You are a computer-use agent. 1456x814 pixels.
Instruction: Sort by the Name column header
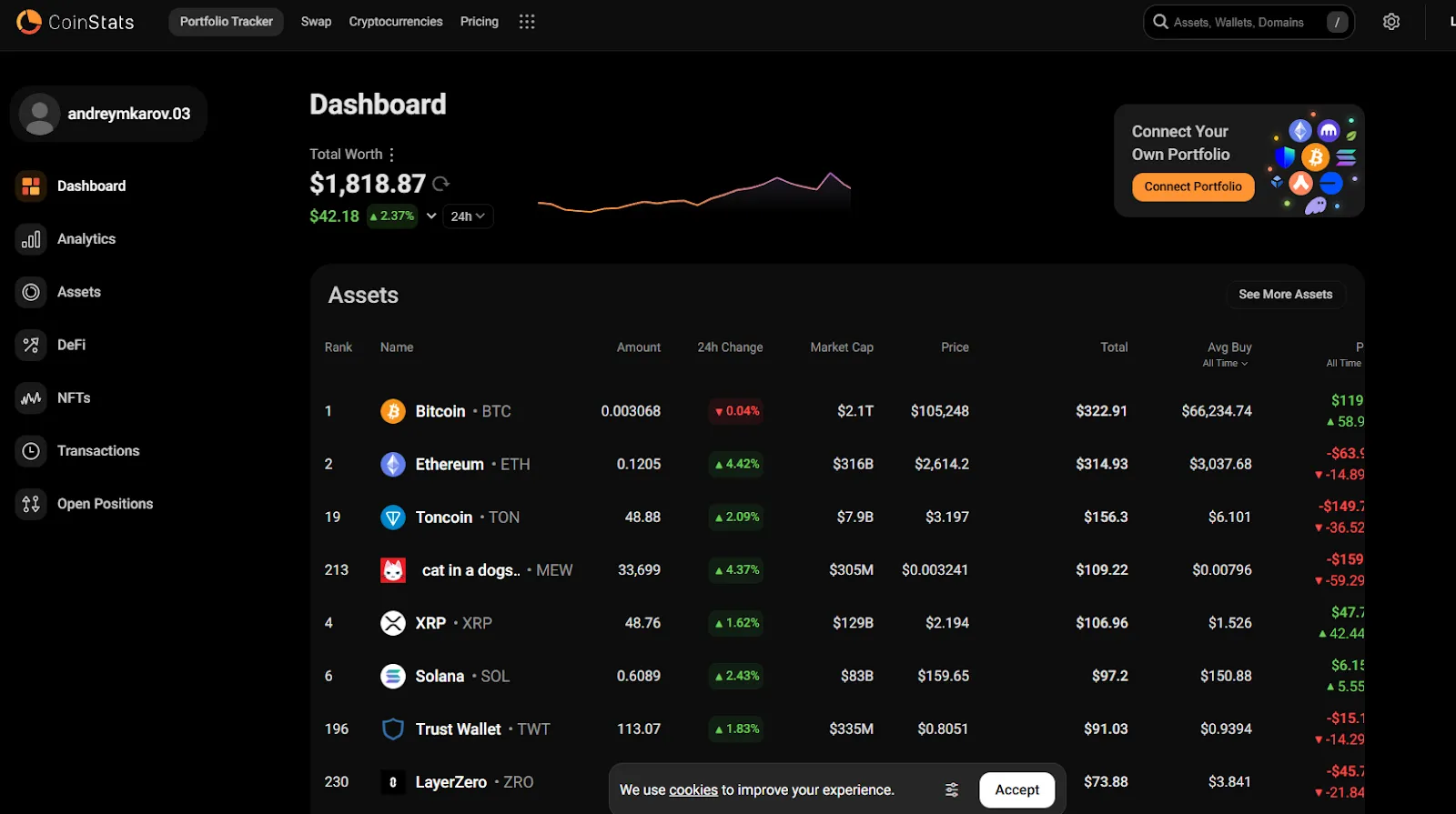click(x=397, y=347)
